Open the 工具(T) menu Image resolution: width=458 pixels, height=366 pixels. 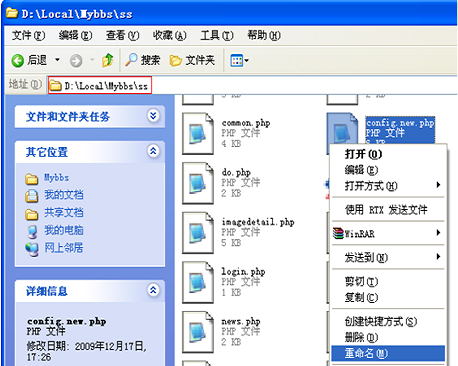[x=217, y=35]
